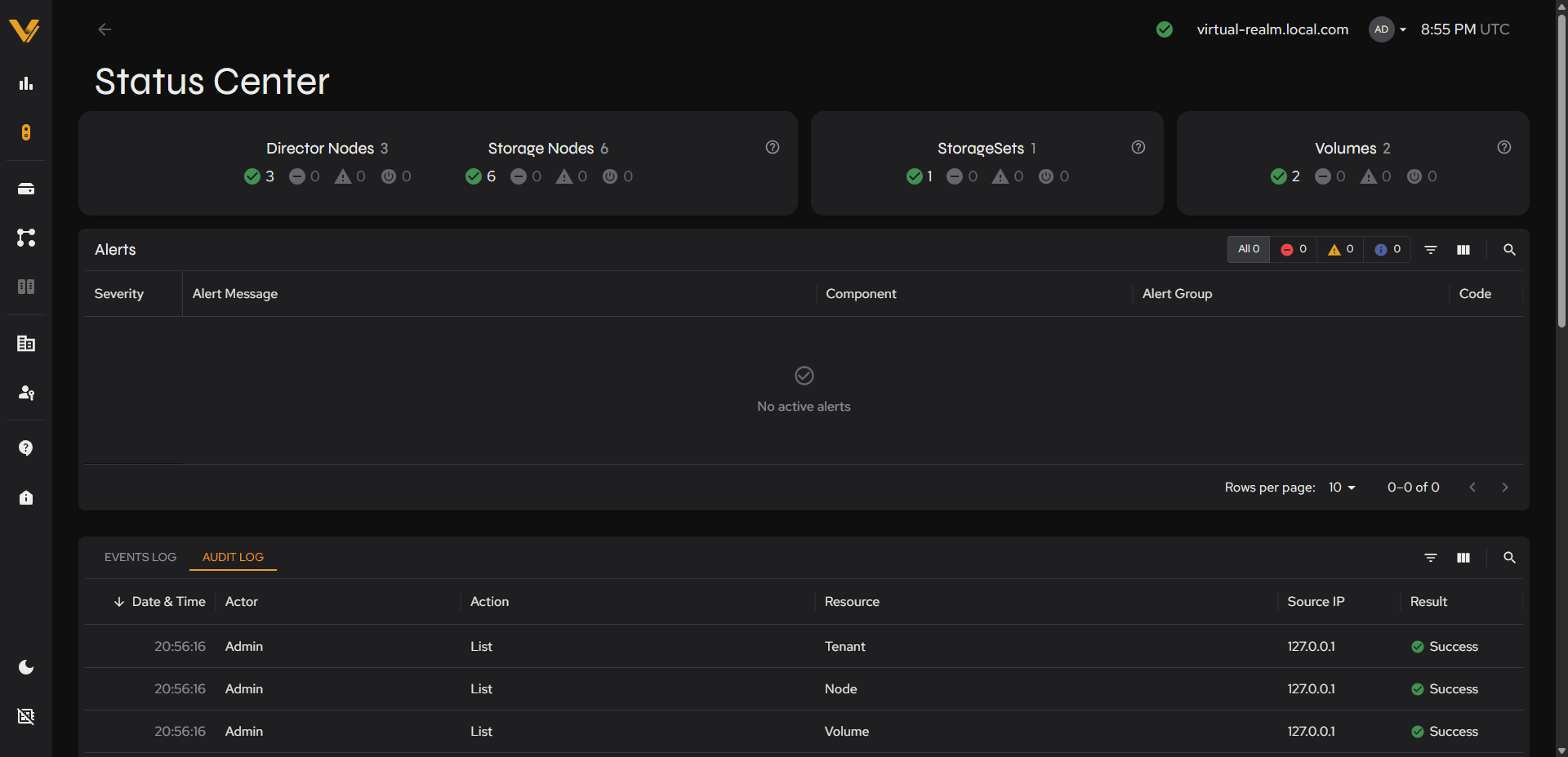Viewport: 1568px width, 757px height.
Task: Open the audit log filter icon
Action: 1431,558
